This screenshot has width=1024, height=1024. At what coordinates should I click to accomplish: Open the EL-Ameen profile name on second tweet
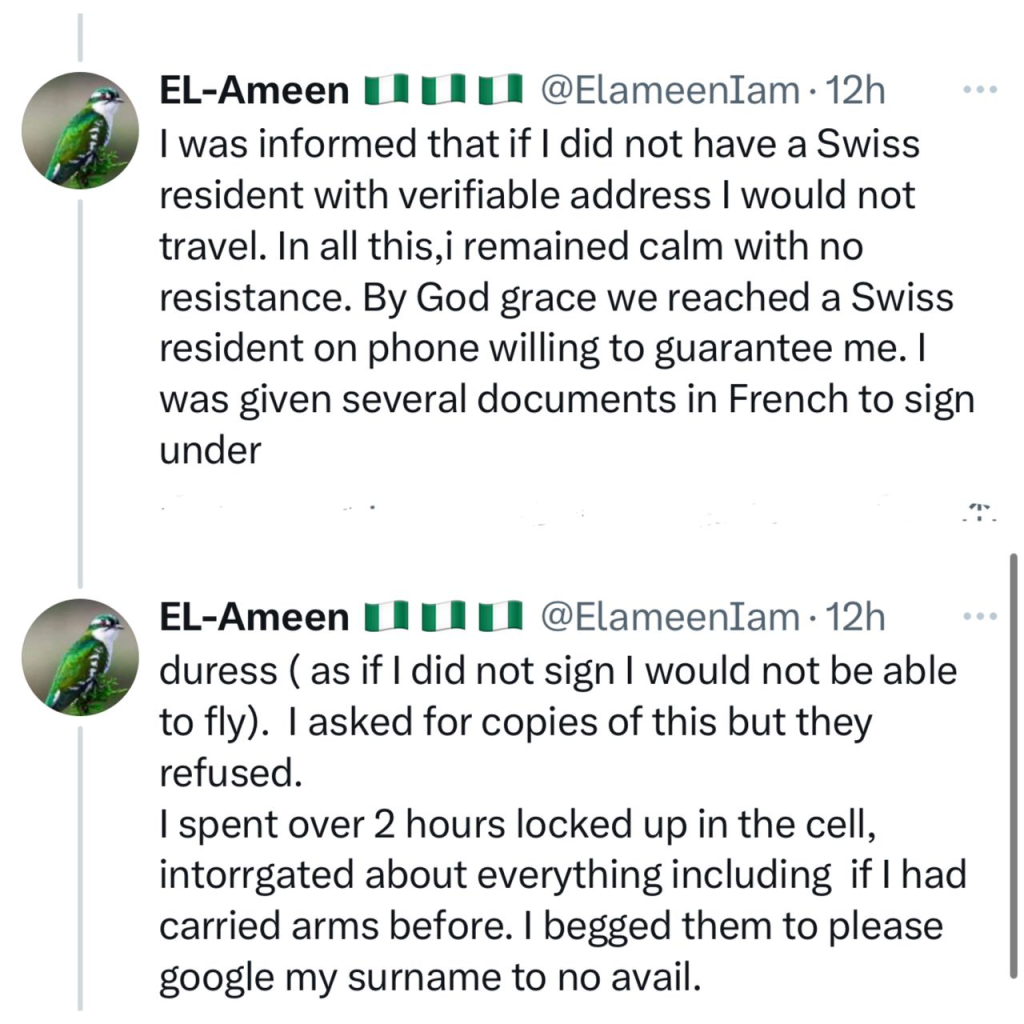tap(254, 618)
